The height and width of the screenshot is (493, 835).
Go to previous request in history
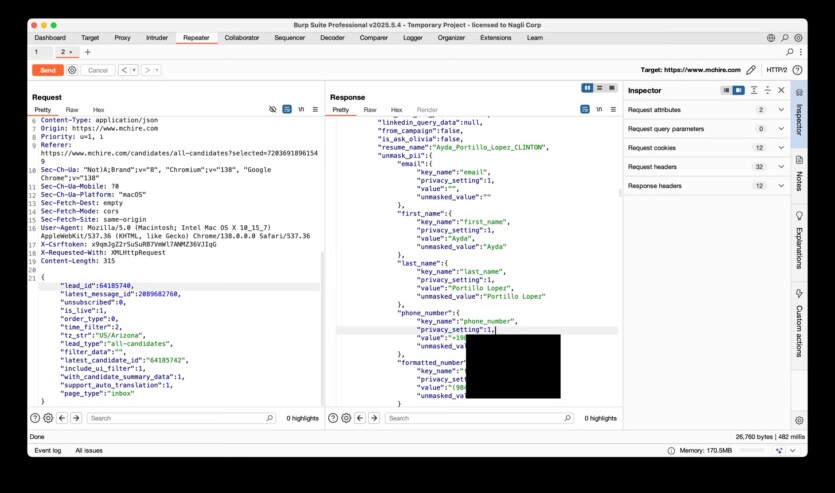pos(124,70)
